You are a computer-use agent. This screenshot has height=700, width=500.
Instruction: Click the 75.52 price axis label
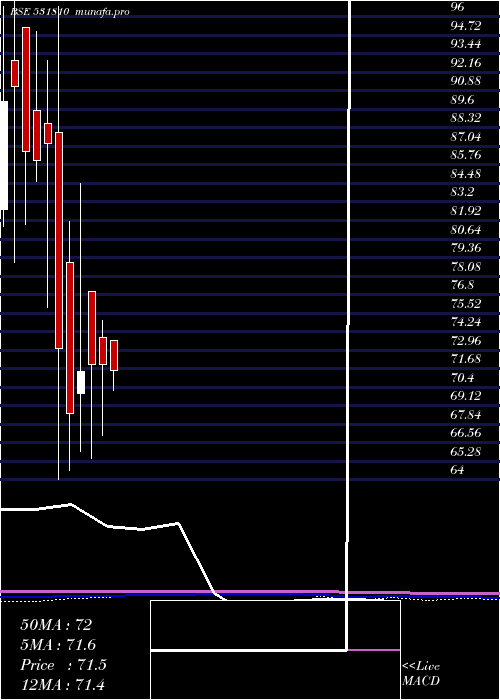(466, 304)
